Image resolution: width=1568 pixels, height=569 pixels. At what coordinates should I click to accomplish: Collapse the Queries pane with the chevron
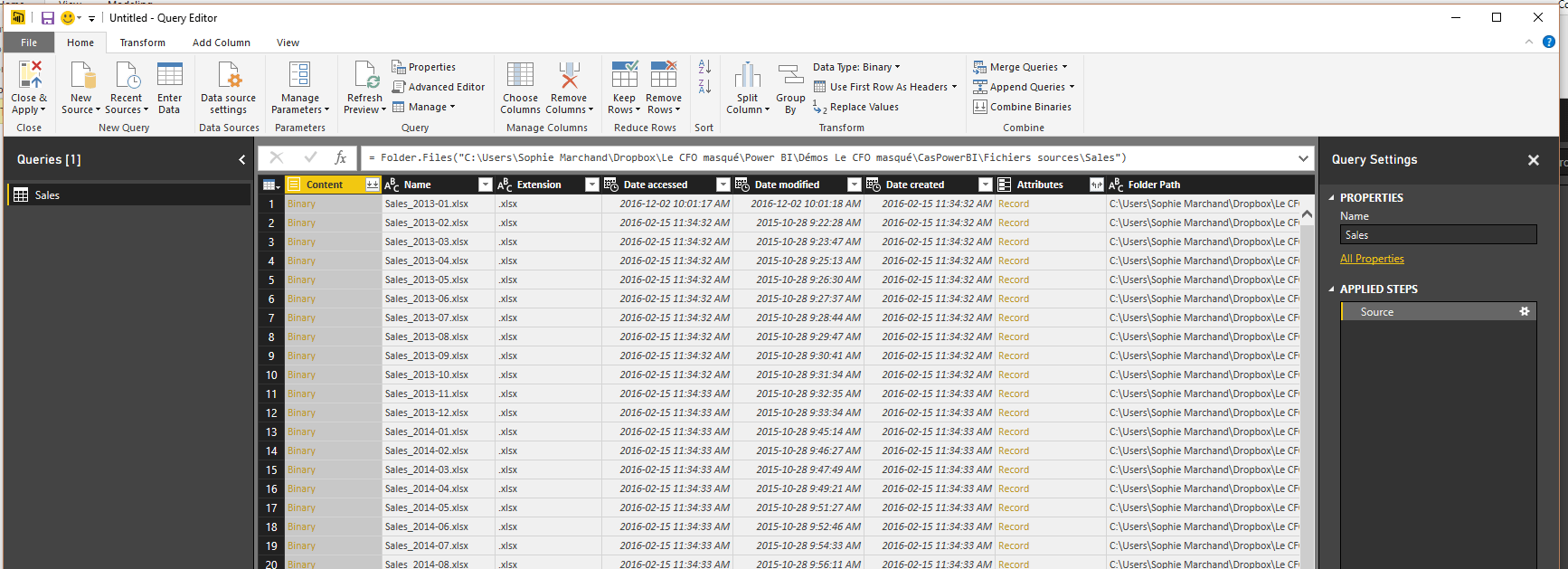click(x=241, y=160)
